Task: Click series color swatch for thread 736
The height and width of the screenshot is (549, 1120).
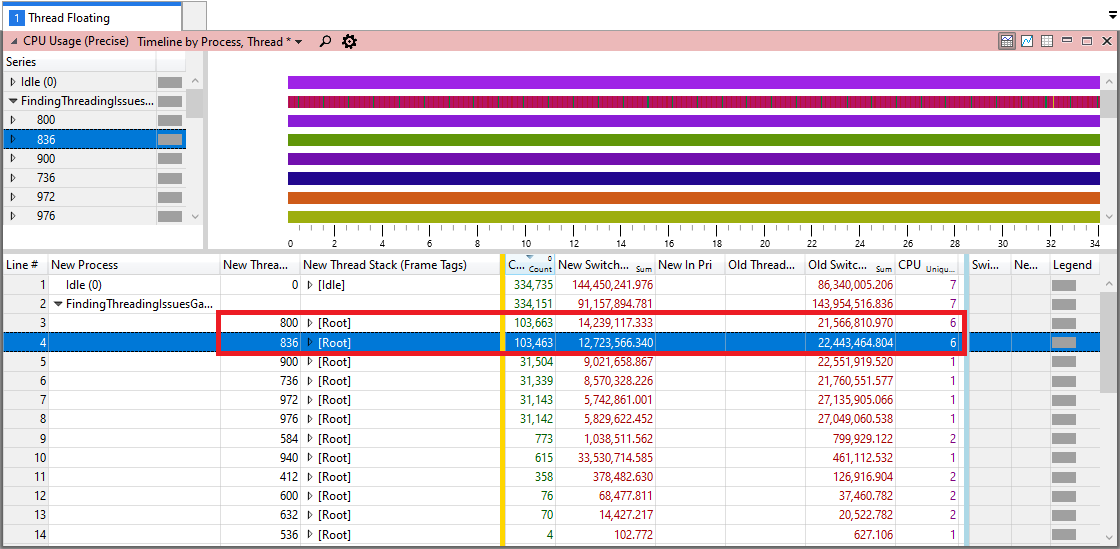Action: pos(170,178)
